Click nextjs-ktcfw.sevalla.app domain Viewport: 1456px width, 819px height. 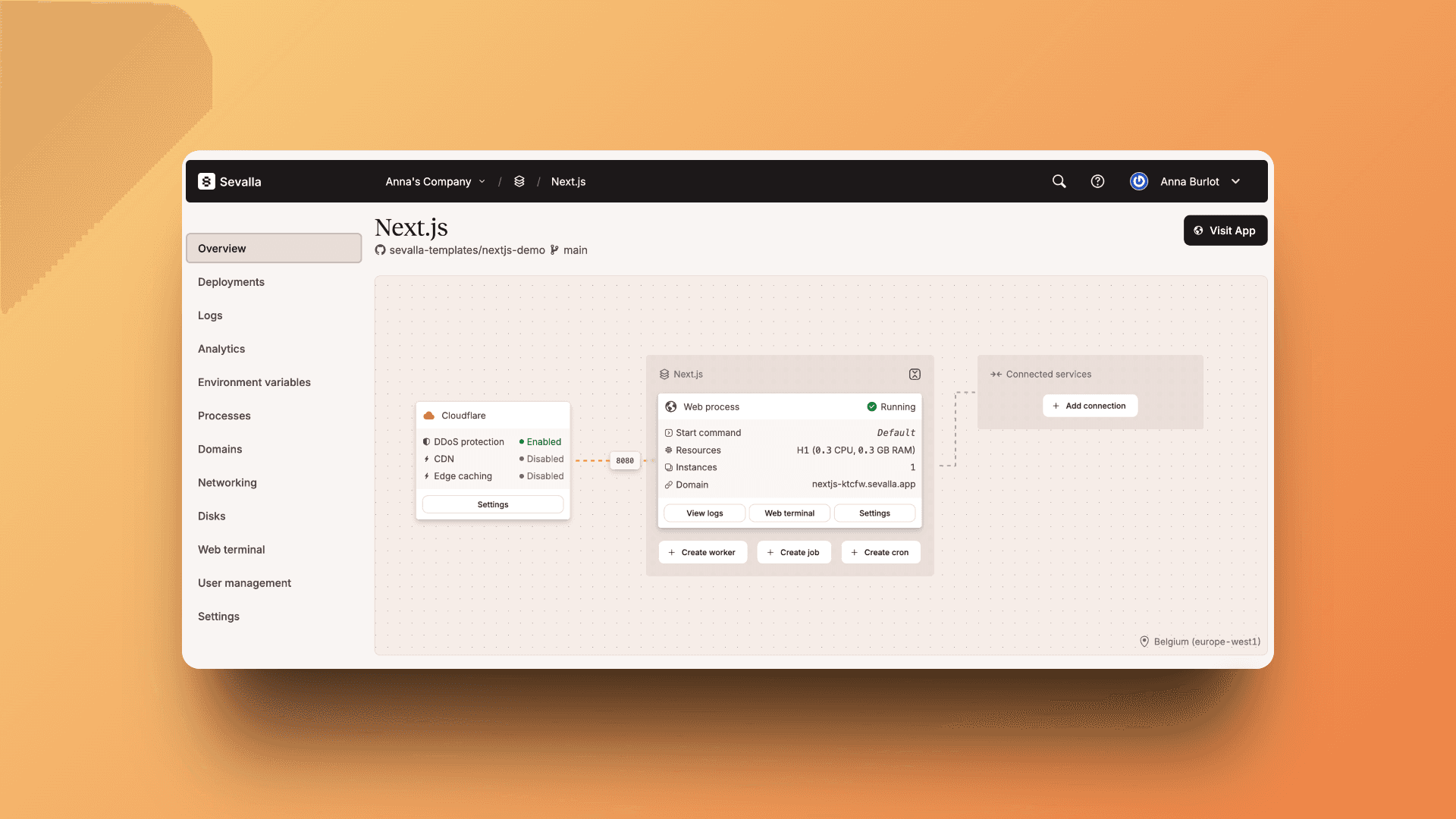point(864,484)
